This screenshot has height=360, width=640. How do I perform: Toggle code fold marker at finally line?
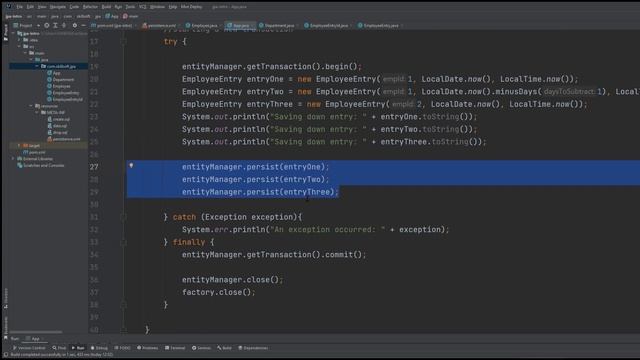[x=123, y=242]
